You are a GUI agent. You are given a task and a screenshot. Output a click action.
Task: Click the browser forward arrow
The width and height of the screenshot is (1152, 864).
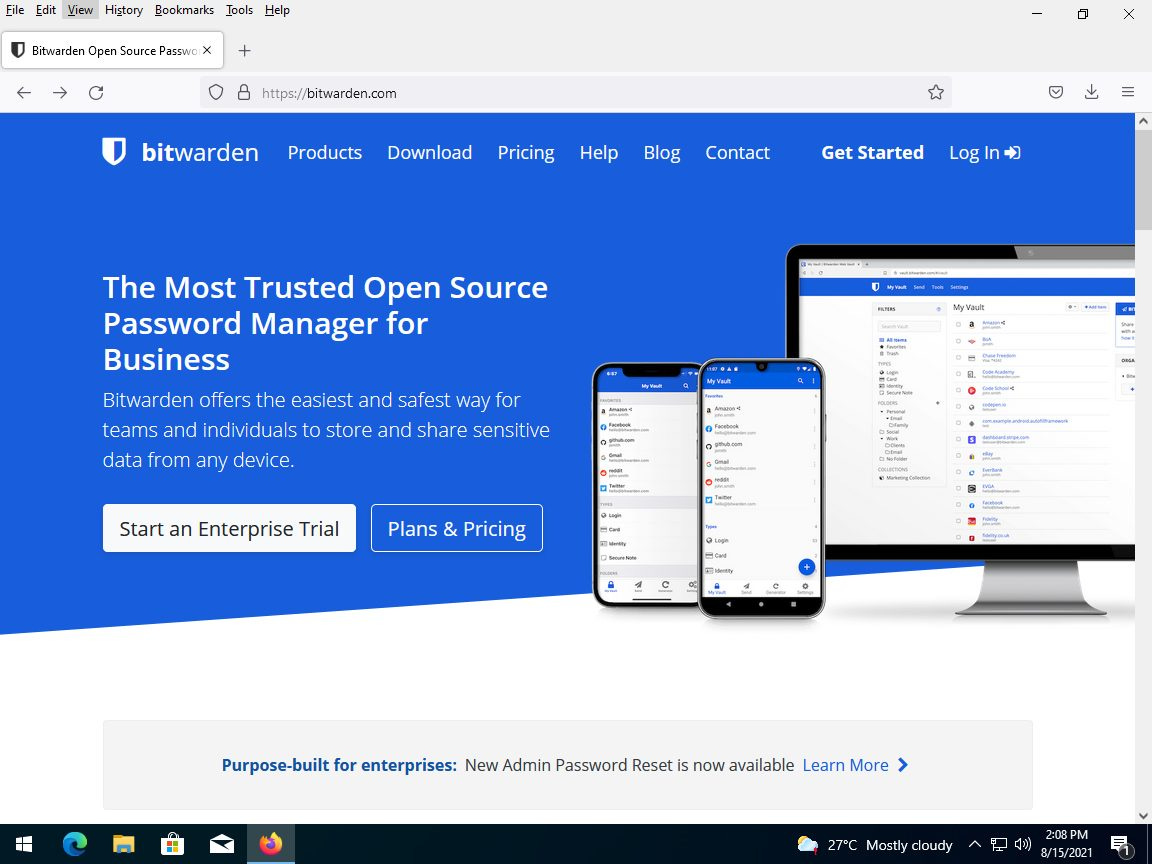pyautogui.click(x=60, y=93)
